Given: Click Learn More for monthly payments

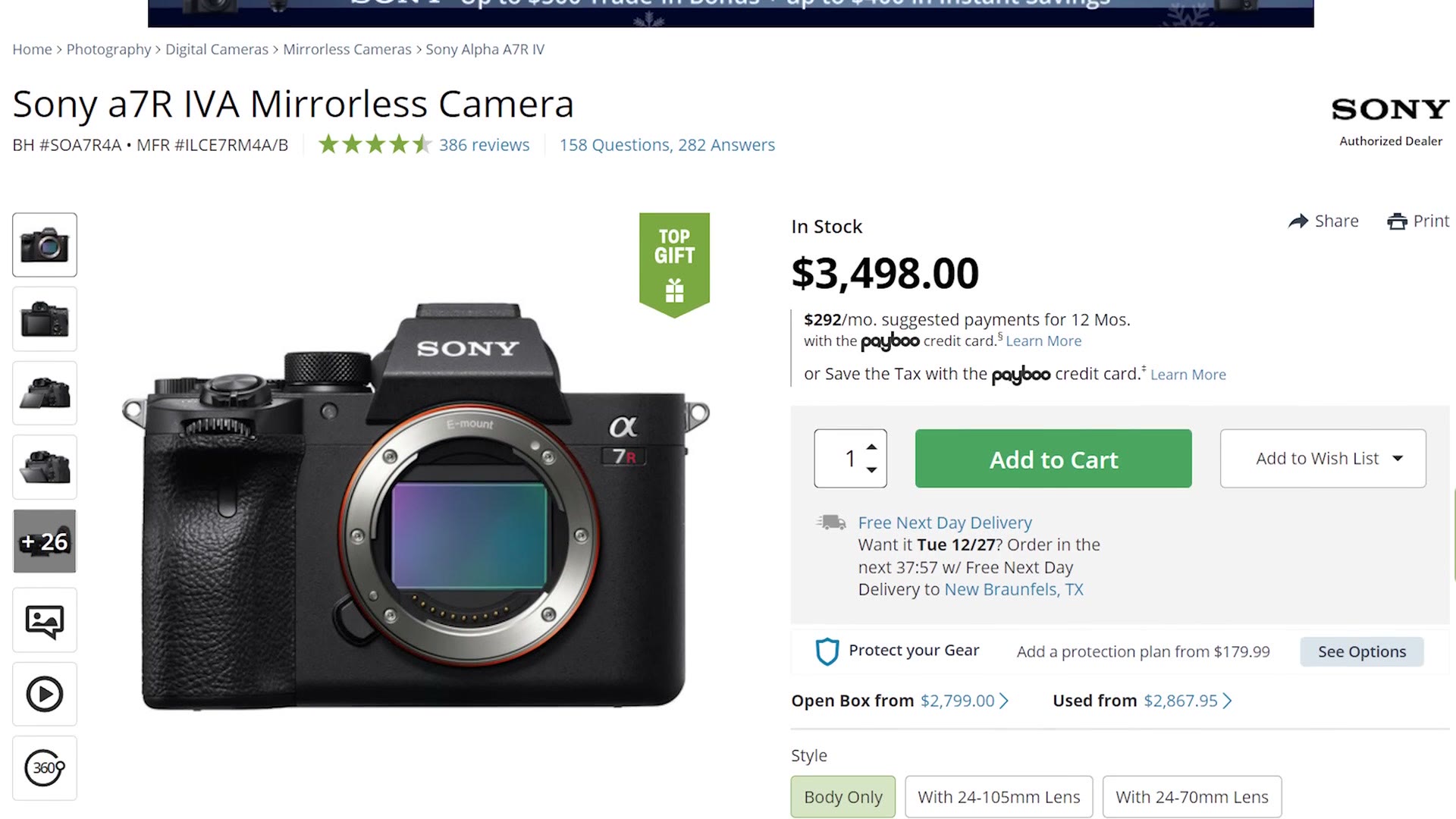Looking at the screenshot, I should pos(1043,341).
